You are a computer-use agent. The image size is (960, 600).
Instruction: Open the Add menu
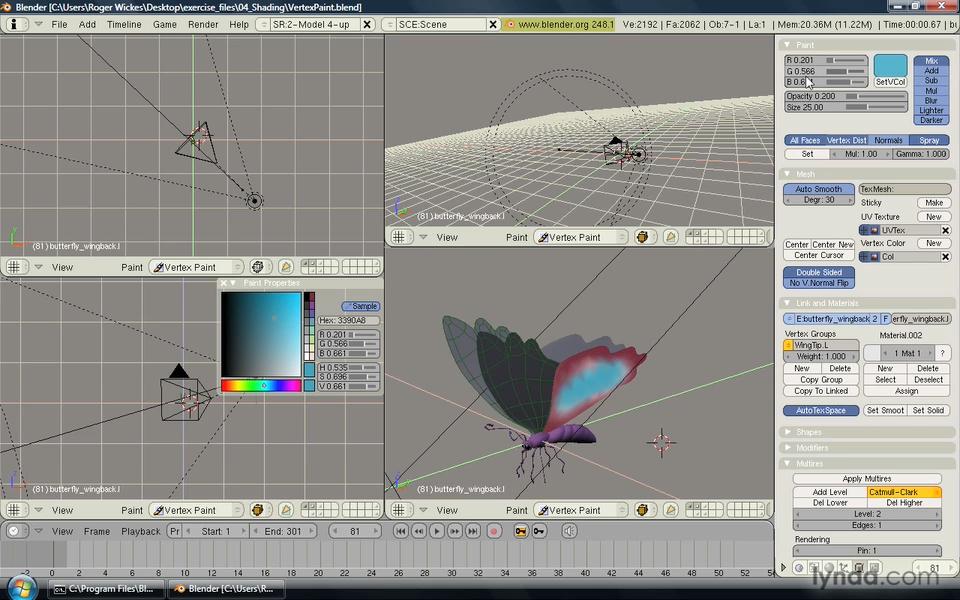coord(87,24)
